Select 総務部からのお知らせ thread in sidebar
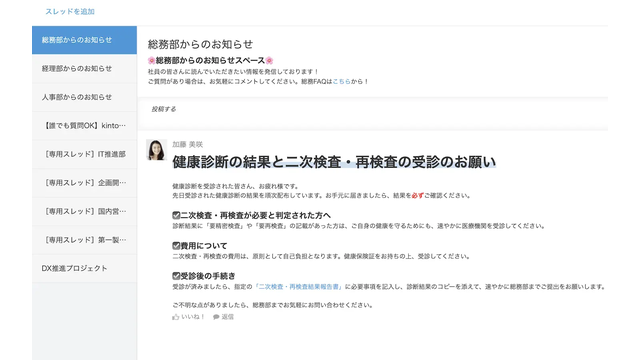The height and width of the screenshot is (360, 640). [84, 40]
